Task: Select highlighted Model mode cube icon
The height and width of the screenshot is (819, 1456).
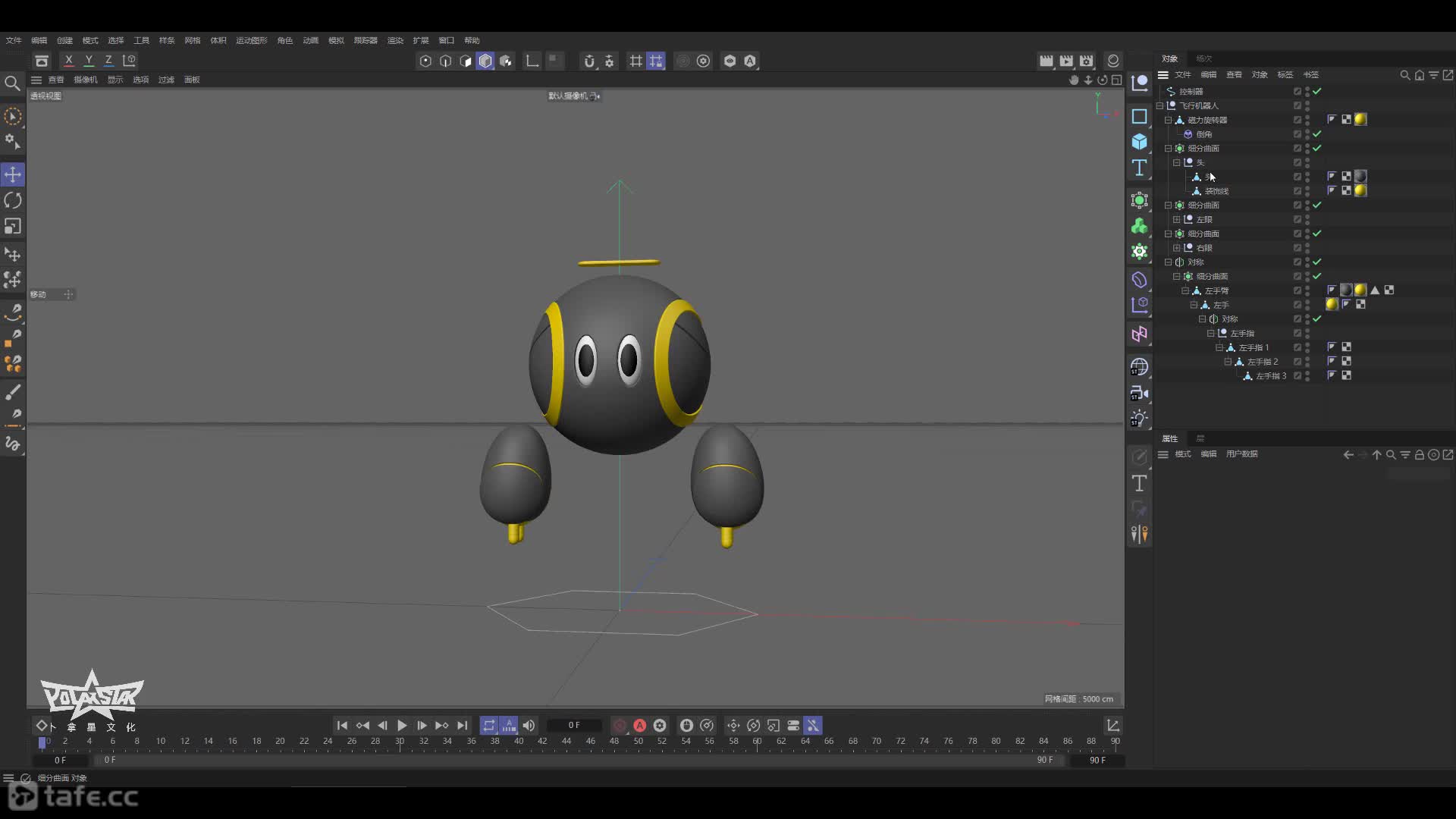Action: (x=485, y=61)
